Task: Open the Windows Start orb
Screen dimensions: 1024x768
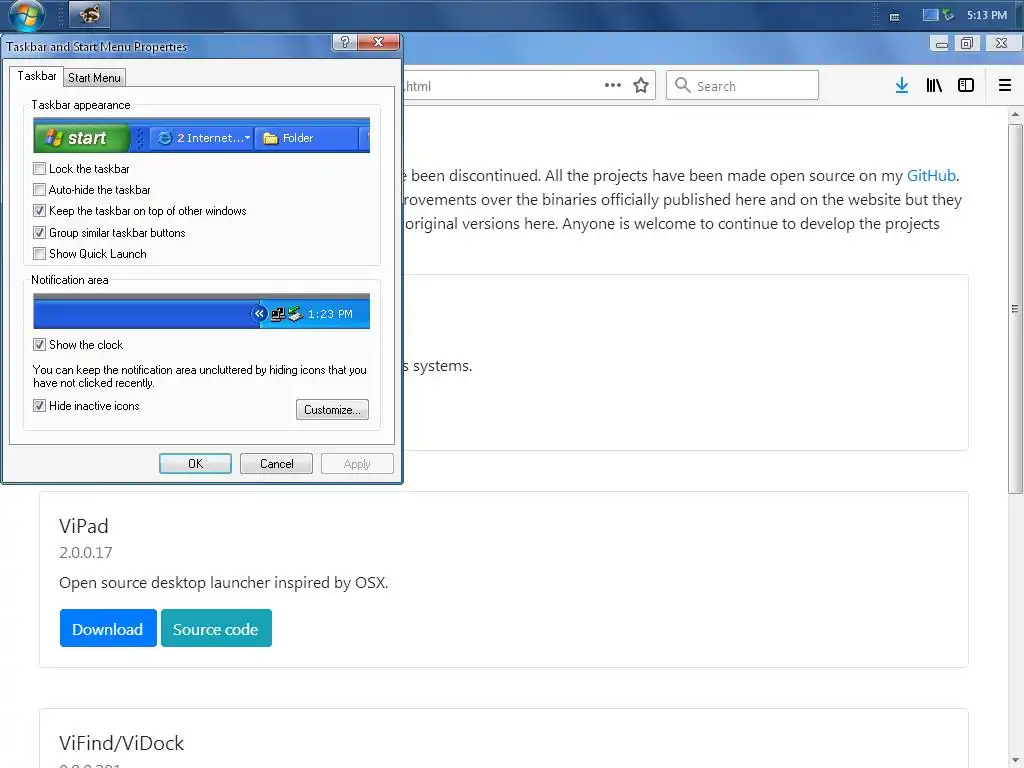Action: pos(26,14)
